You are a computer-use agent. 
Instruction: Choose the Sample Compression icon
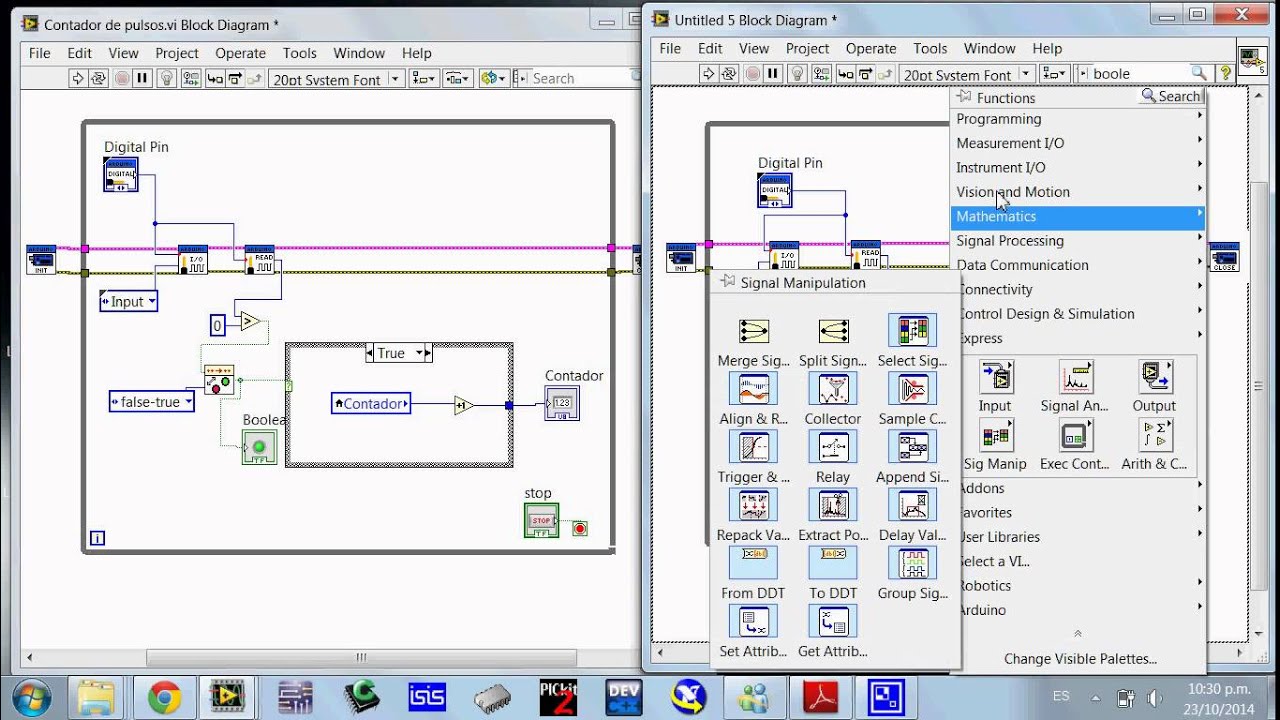[x=912, y=389]
